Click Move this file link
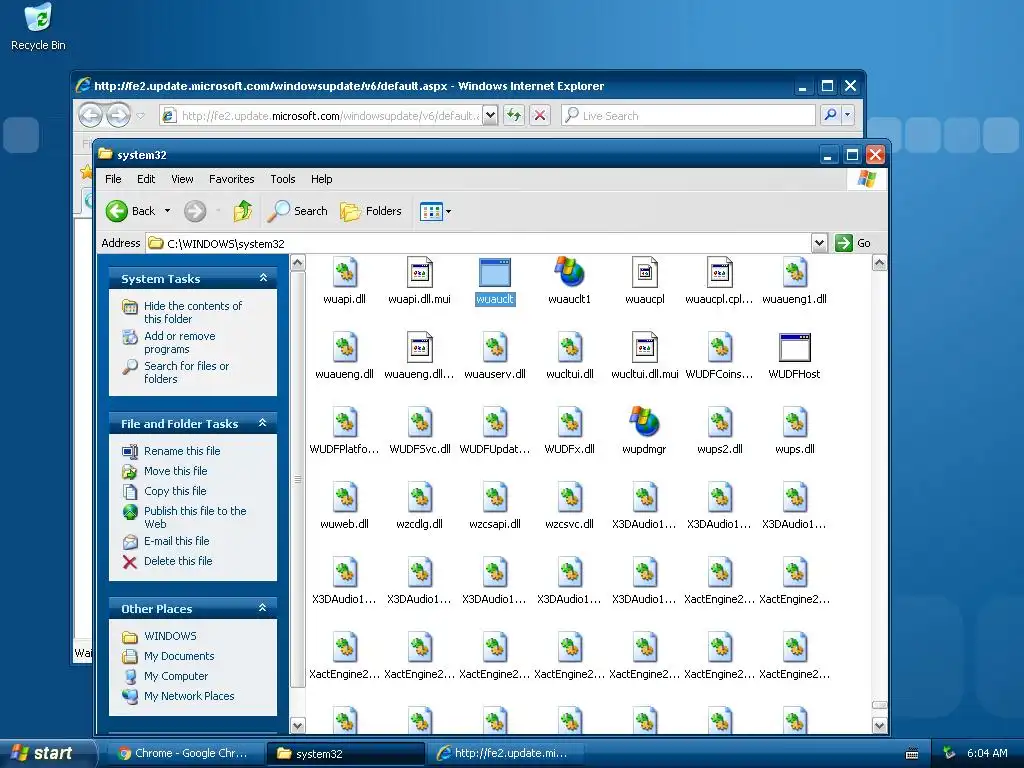 (176, 471)
